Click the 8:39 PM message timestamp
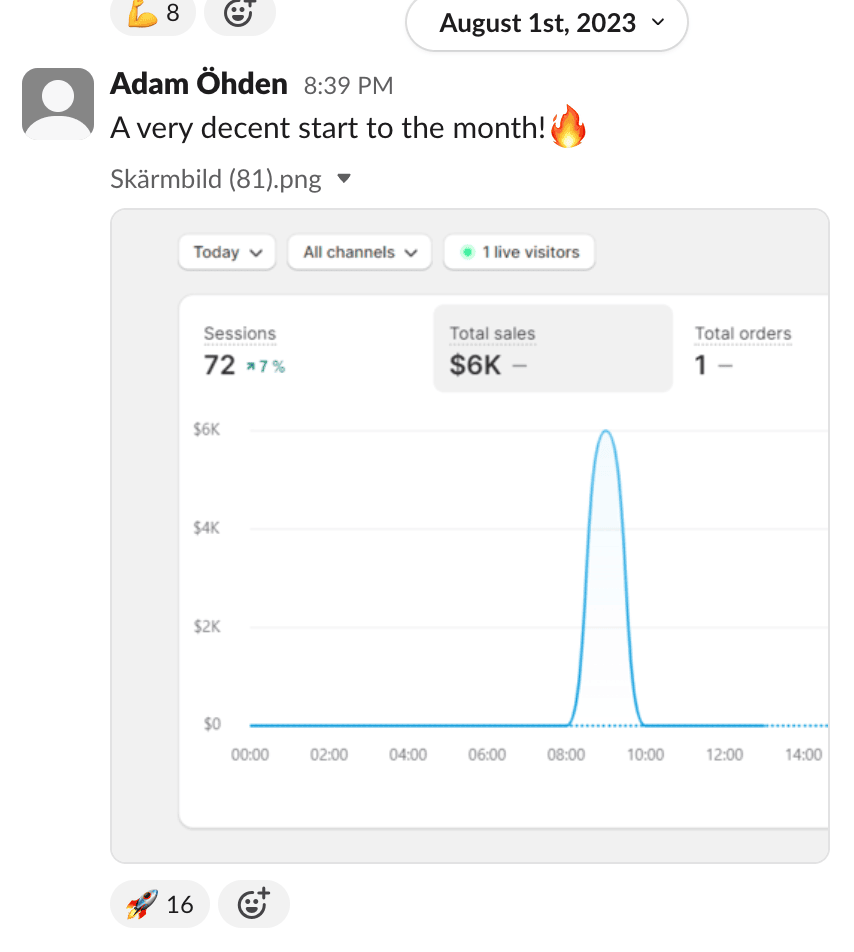Image resolution: width=854 pixels, height=952 pixels. pos(348,87)
